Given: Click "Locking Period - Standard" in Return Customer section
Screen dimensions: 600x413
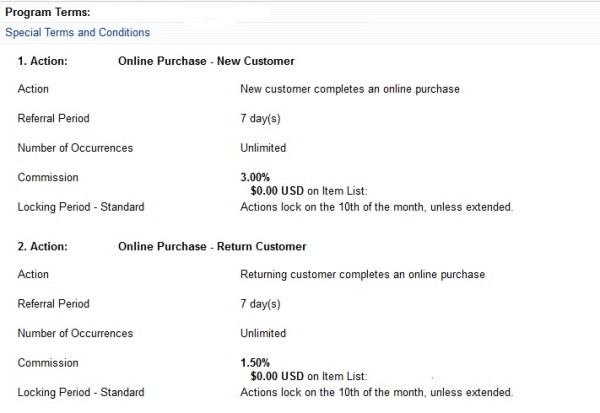Looking at the screenshot, I should tap(81, 392).
